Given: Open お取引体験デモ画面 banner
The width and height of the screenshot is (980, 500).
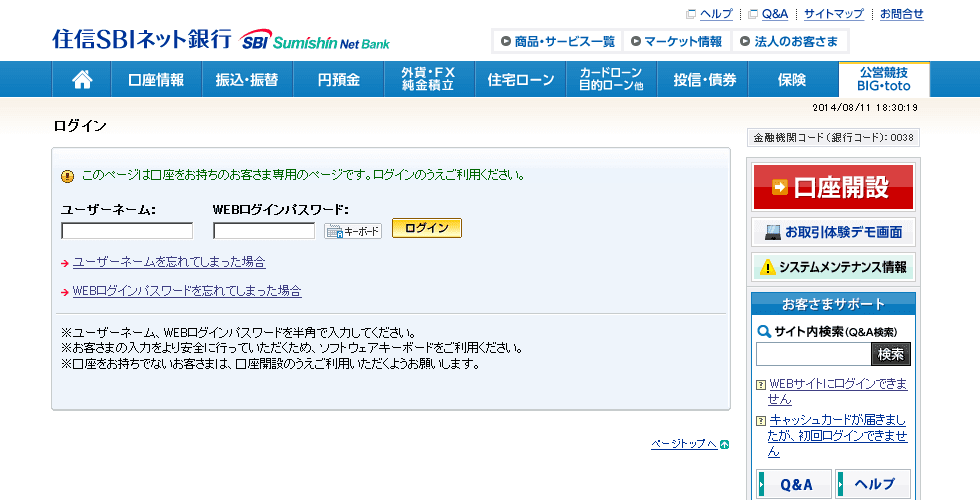Looking at the screenshot, I should click(833, 232).
